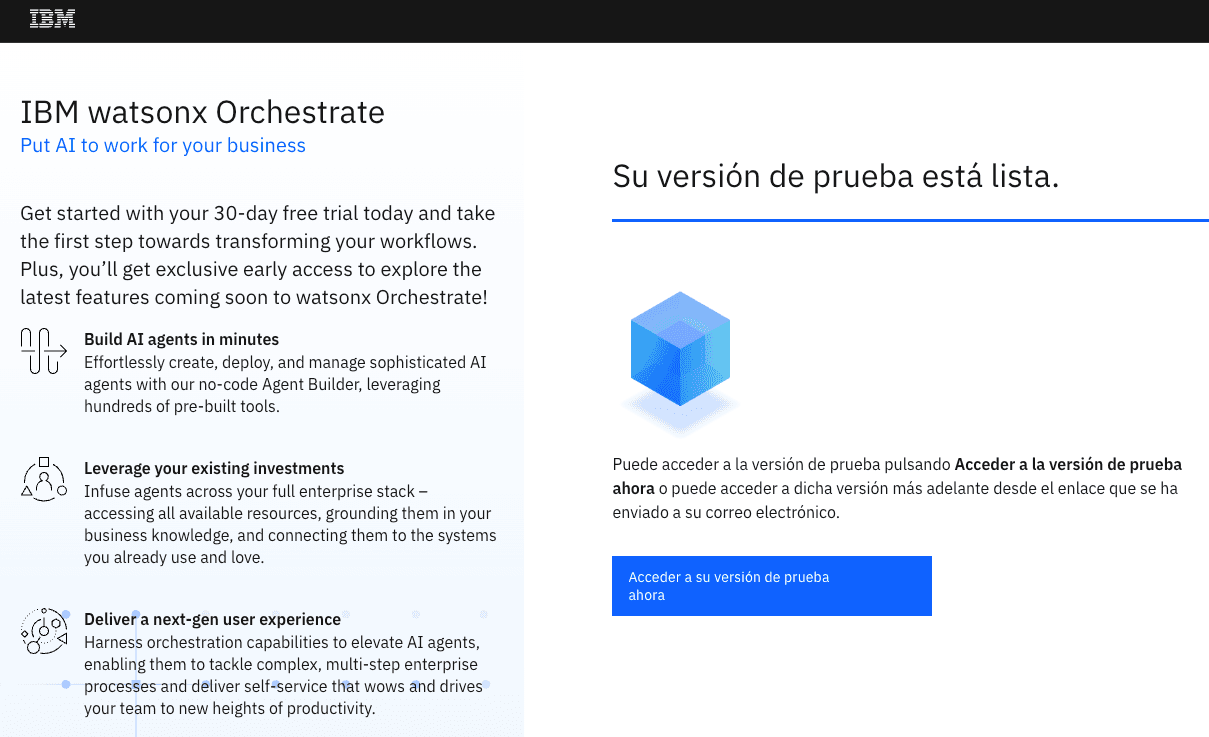Screen dimensions: 1209x737
Task: Click the enviado a su correo electrónico text line
Action: coord(725,512)
